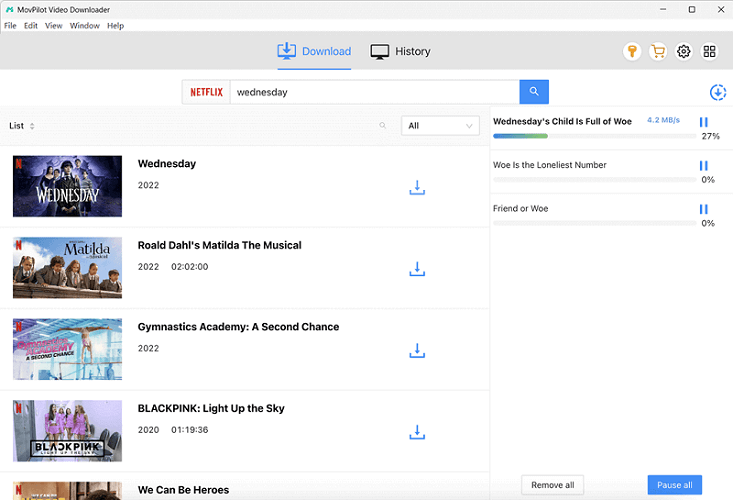Click the 'Friend or Woe' title
The image size is (733, 500).
coord(520,208)
